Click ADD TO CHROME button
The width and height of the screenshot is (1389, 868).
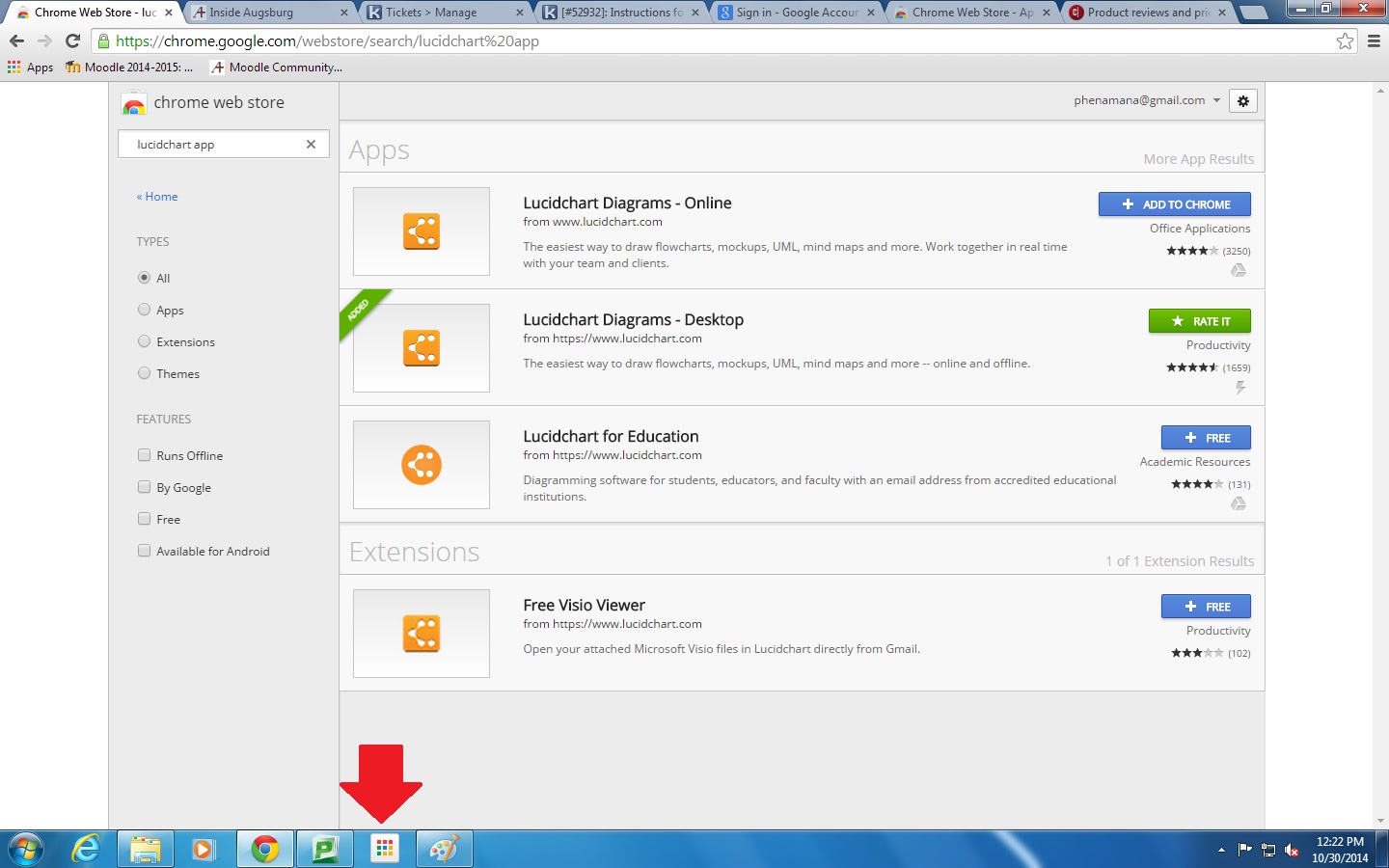(x=1175, y=204)
